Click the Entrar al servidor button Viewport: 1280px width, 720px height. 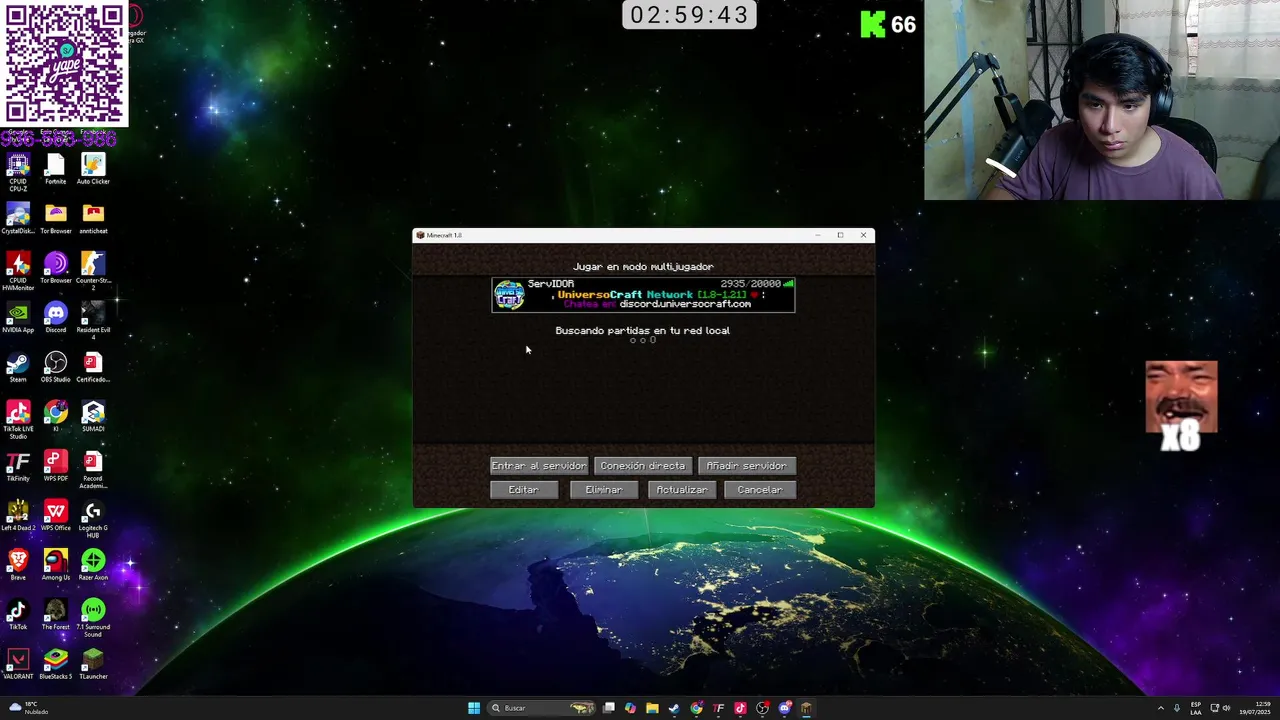coord(538,466)
